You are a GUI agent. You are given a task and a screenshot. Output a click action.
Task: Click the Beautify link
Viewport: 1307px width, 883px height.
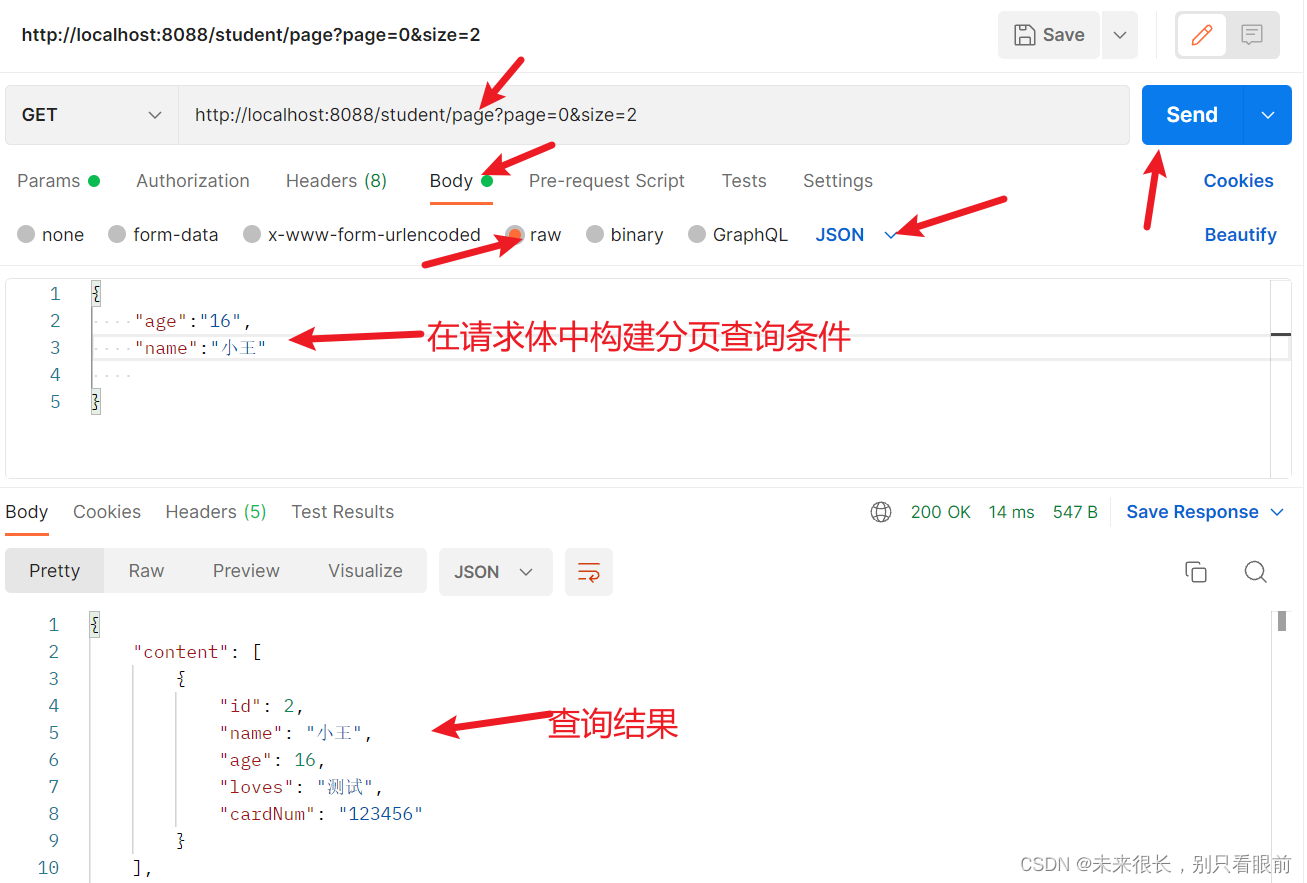1240,234
